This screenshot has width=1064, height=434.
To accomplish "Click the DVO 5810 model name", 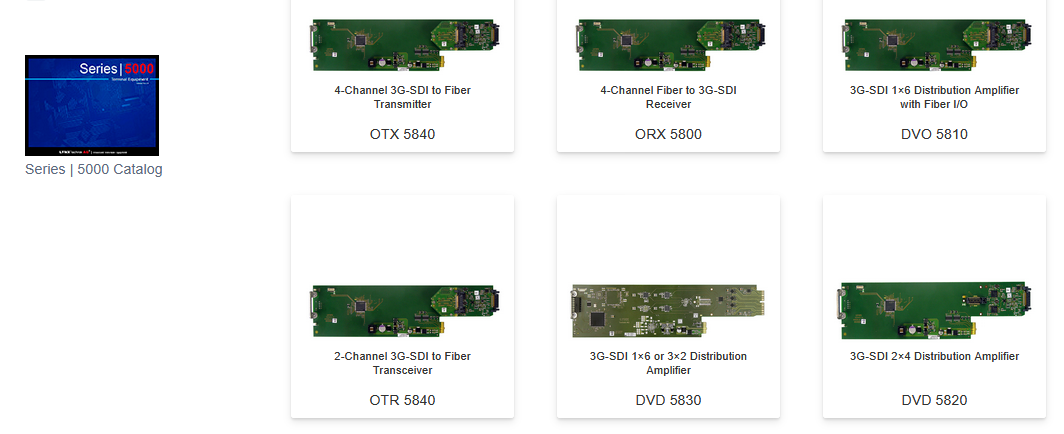I will tap(934, 134).
